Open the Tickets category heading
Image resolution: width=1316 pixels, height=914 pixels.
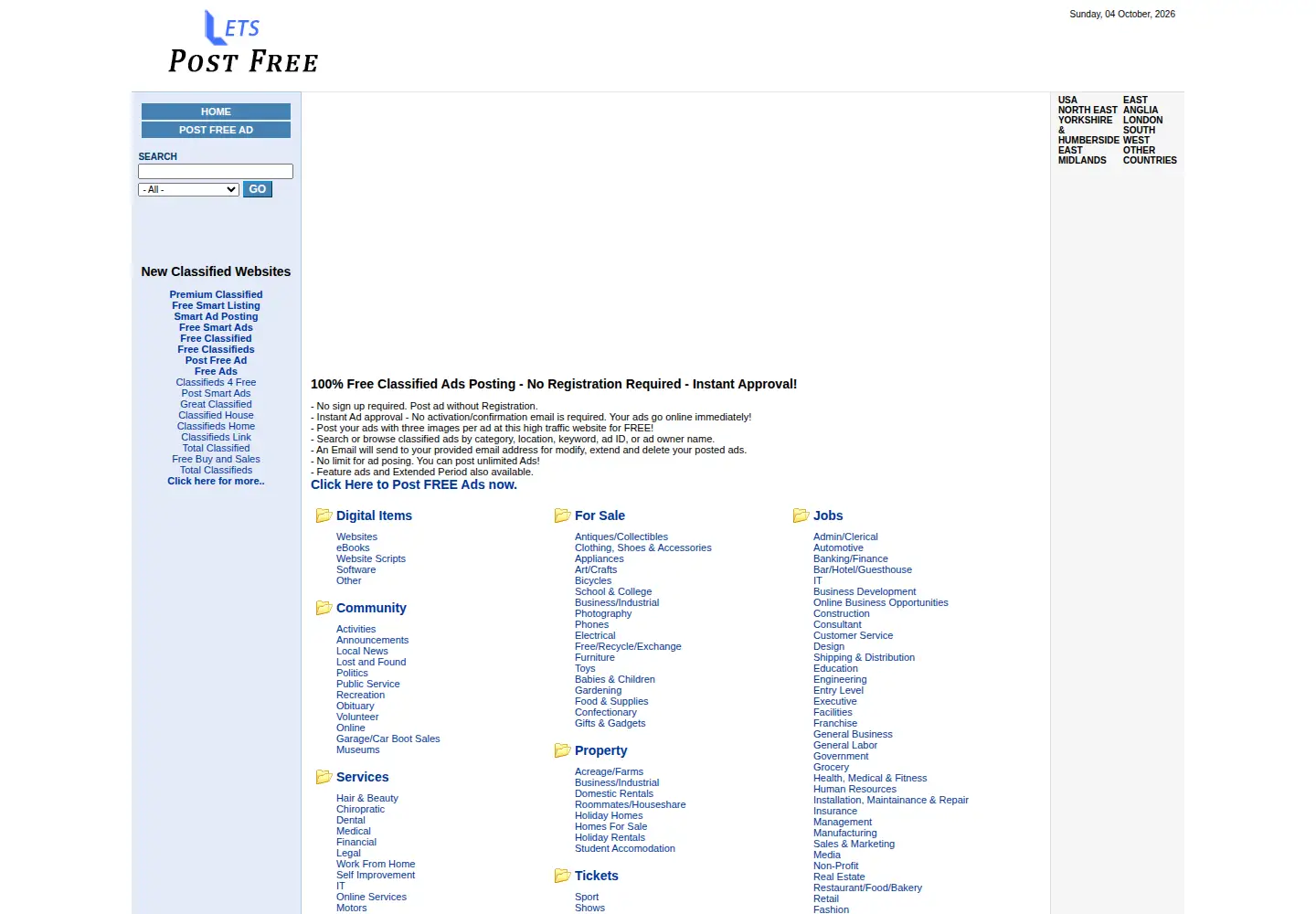tap(596, 876)
